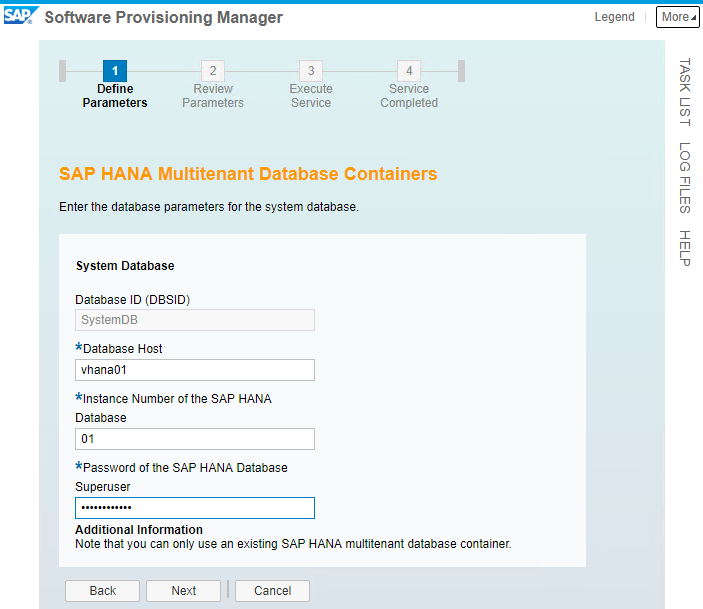Open the HELP side tab
This screenshot has height=609, width=703.
pos(685,248)
